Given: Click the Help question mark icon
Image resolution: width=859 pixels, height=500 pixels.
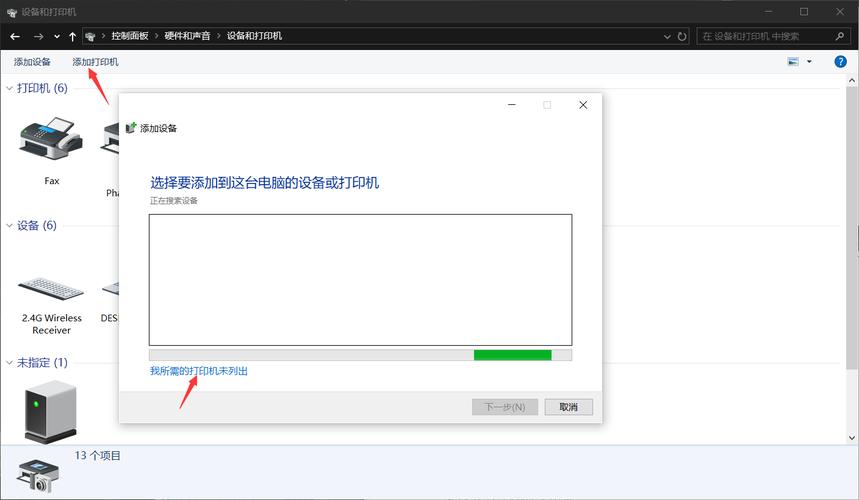Looking at the screenshot, I should [839, 62].
